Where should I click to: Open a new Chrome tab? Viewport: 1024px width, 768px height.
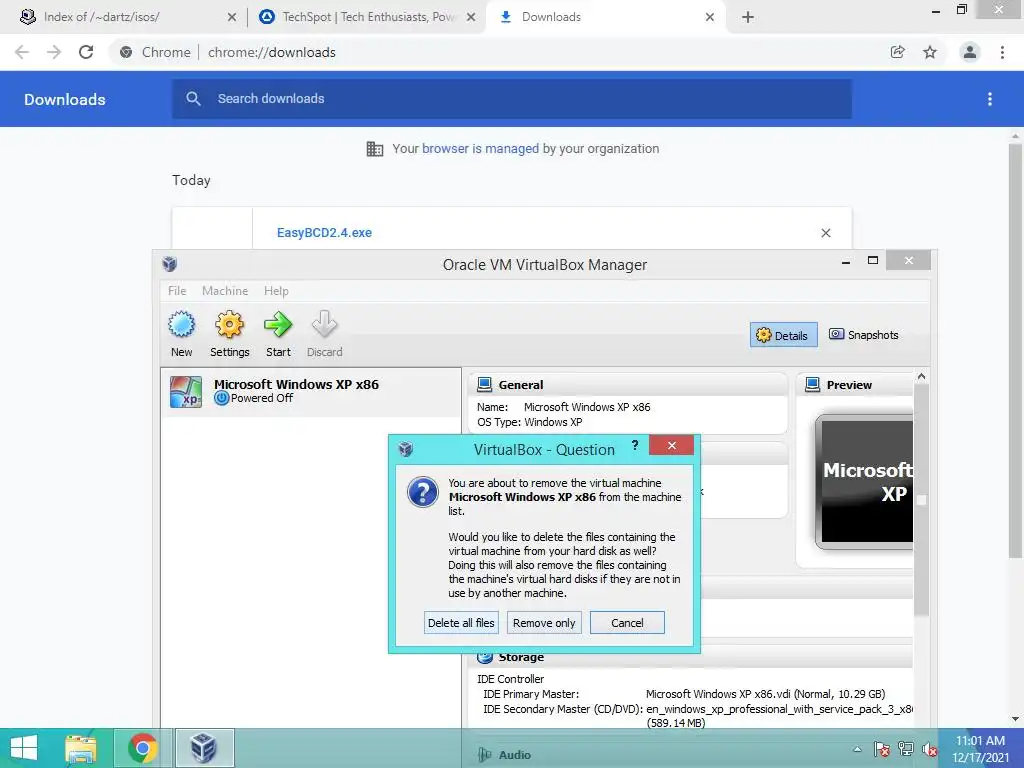[x=748, y=17]
